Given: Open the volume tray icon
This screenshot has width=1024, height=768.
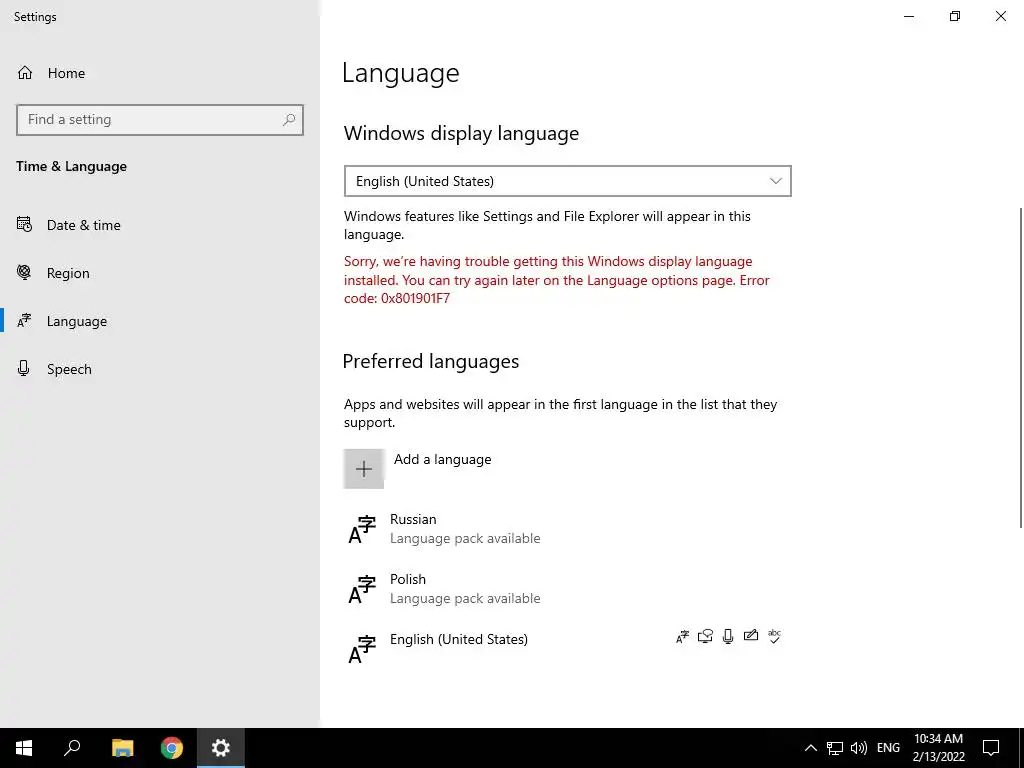Looking at the screenshot, I should (x=859, y=748).
